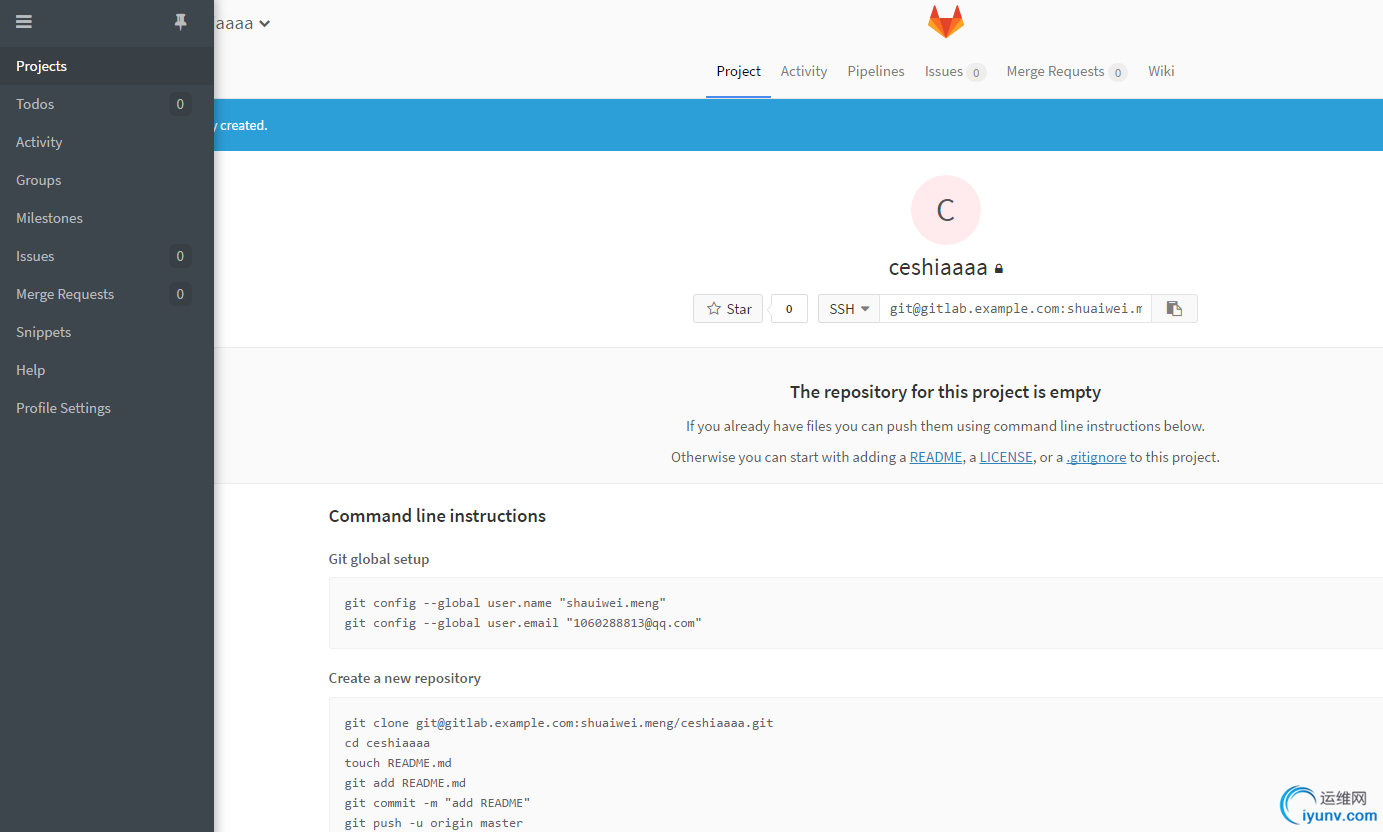
Task: Open the SSH protocol dropdown
Action: (x=849, y=309)
